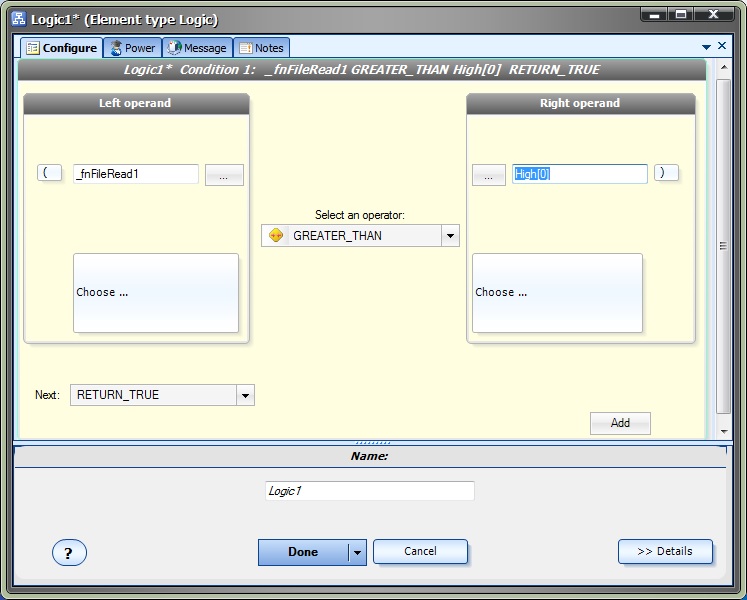Click the Select an operator label
This screenshot has width=747, height=600.
click(360, 215)
